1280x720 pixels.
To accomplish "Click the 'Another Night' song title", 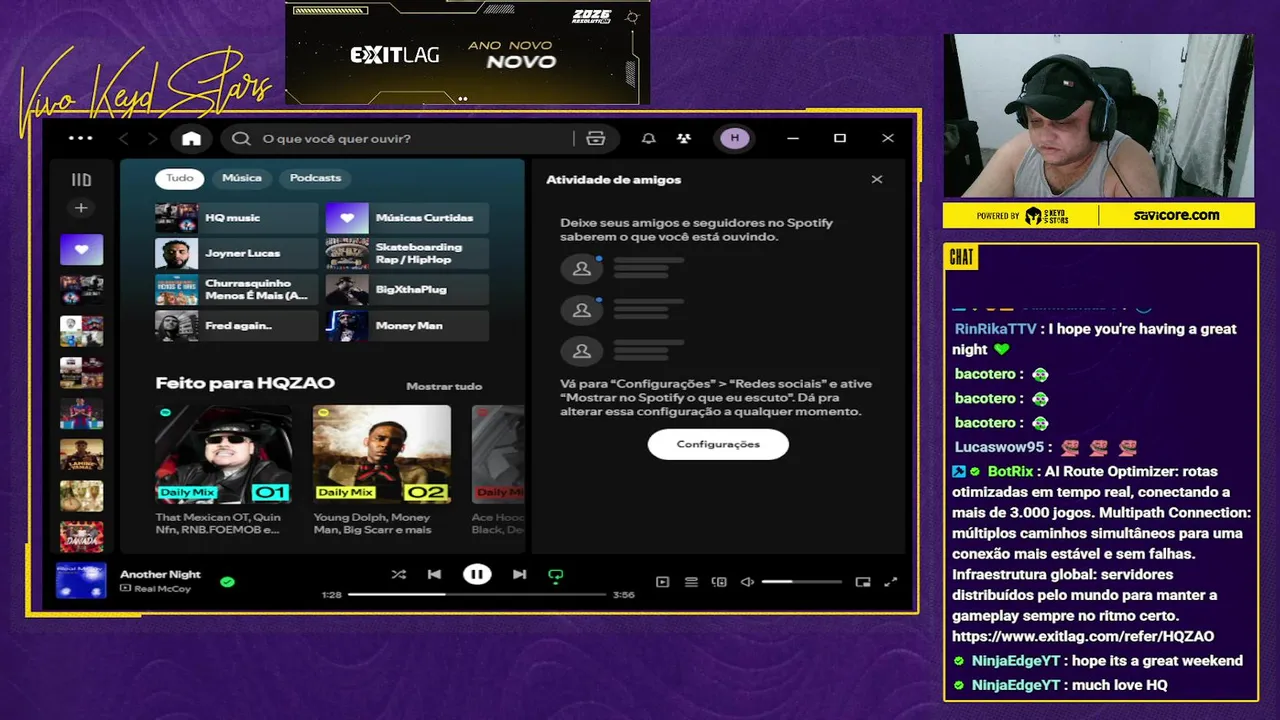I will [160, 574].
